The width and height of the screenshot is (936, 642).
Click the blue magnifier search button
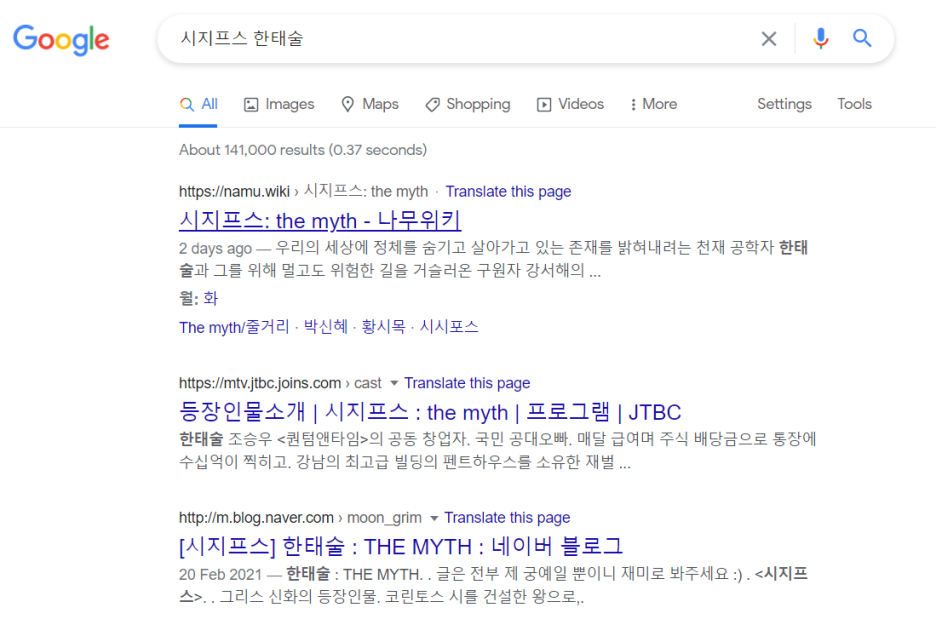[862, 38]
